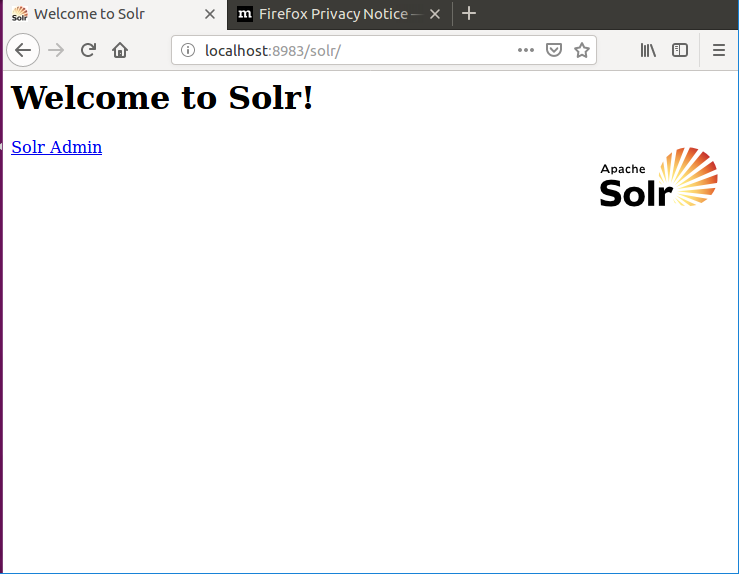Open the Firefox hamburger menu
Image resolution: width=739 pixels, height=574 pixels.
point(718,50)
